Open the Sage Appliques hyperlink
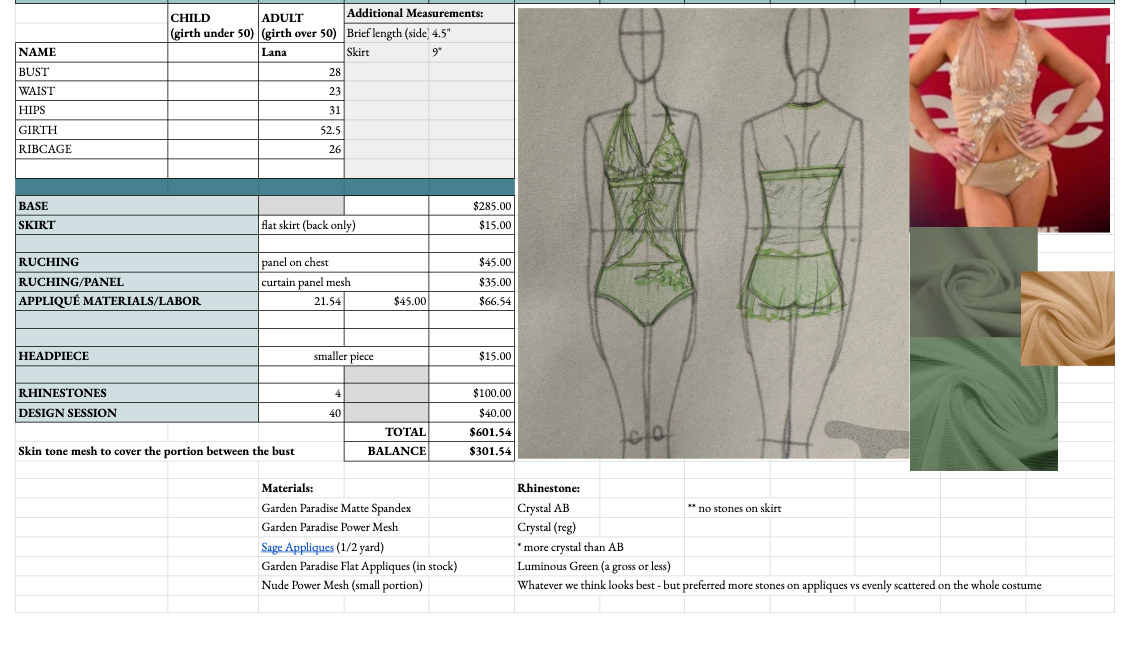 pyautogui.click(x=297, y=547)
